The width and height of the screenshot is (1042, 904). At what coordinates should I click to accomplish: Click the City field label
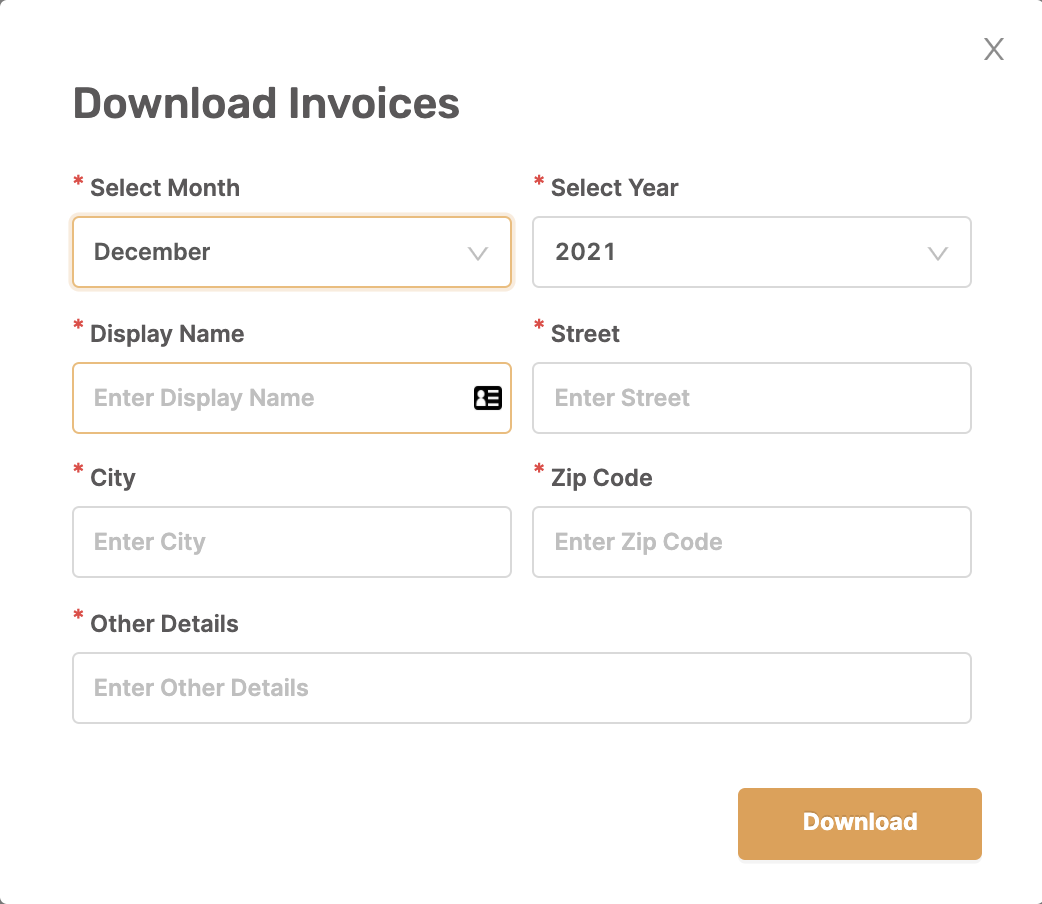pos(113,478)
